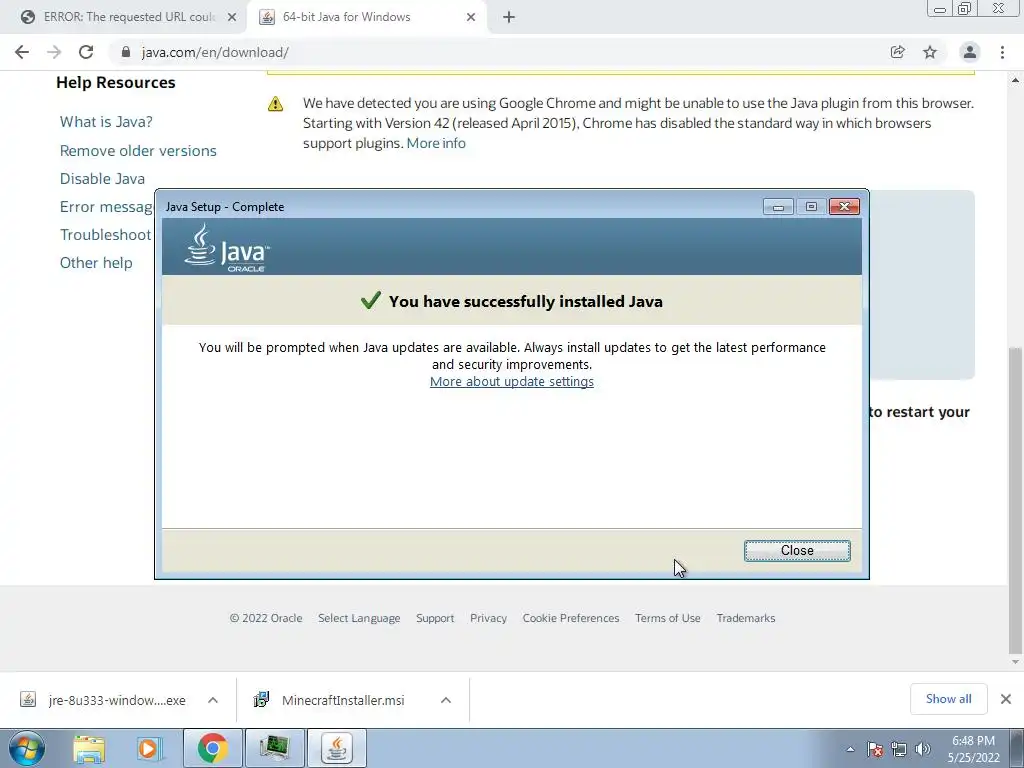
Task: Expand options for jre-8u333 download
Action: click(x=213, y=700)
